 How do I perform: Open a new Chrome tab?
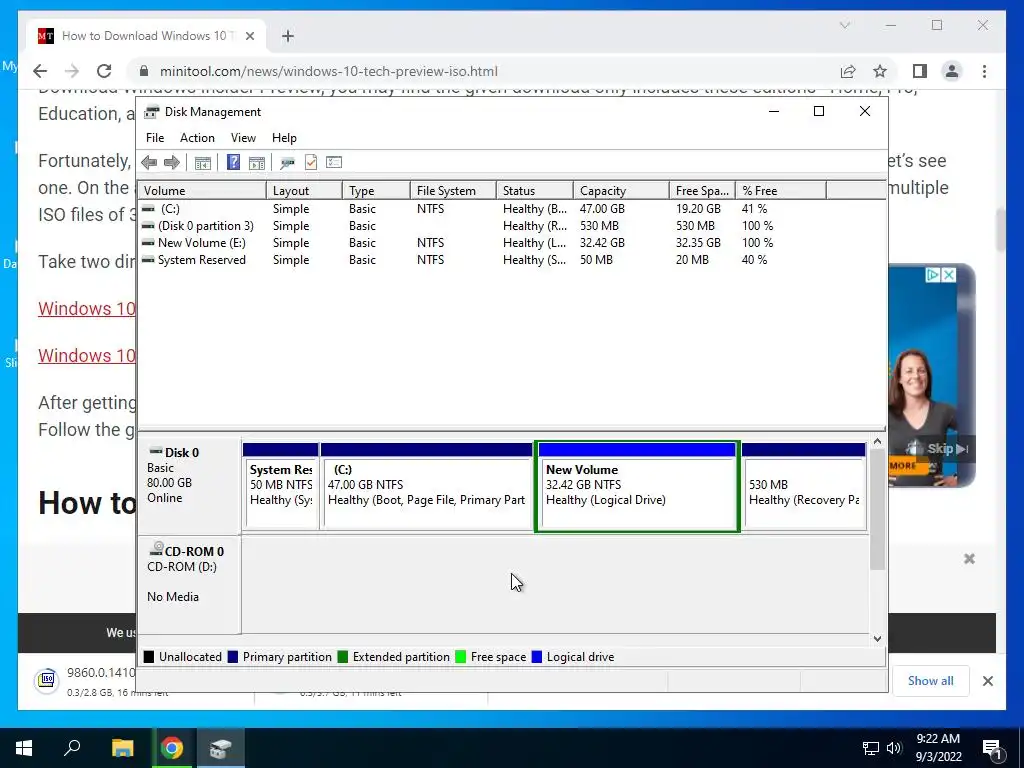coord(287,36)
